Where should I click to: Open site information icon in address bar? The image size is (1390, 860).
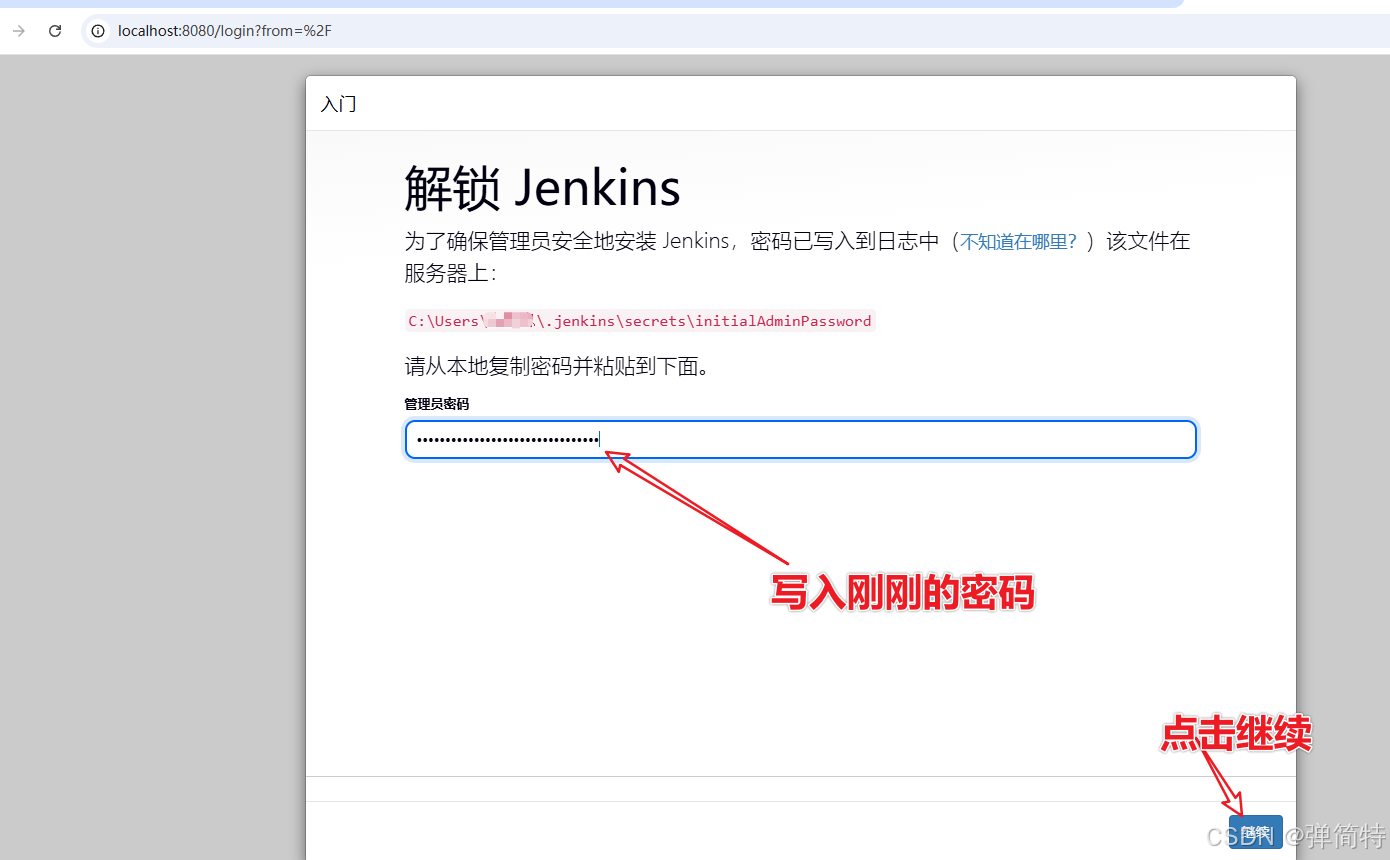(x=98, y=31)
